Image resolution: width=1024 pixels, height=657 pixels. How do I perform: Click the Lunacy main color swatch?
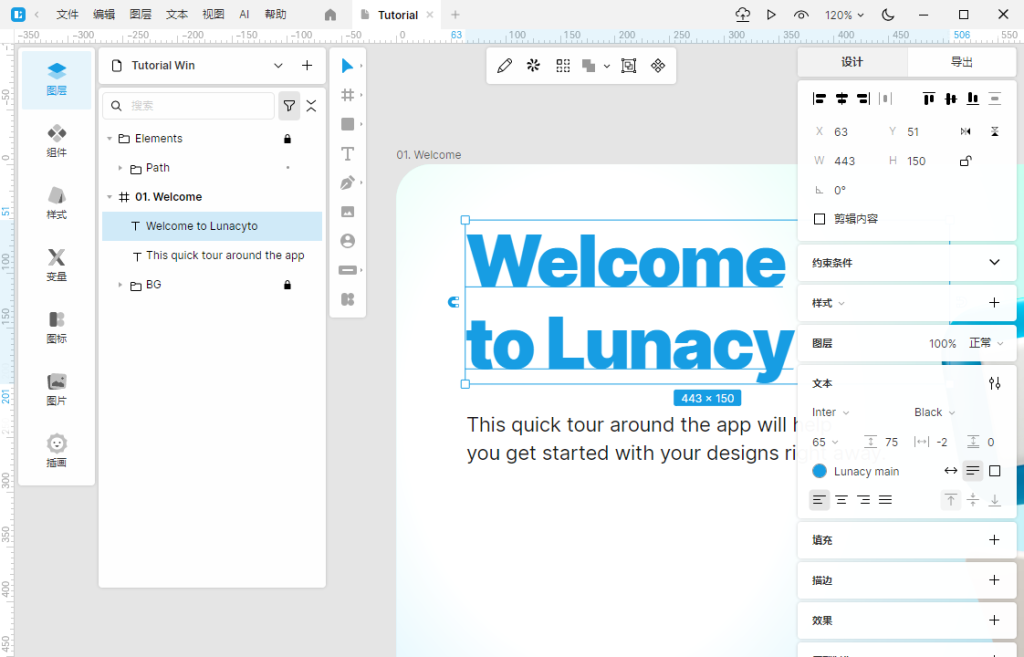click(x=820, y=471)
